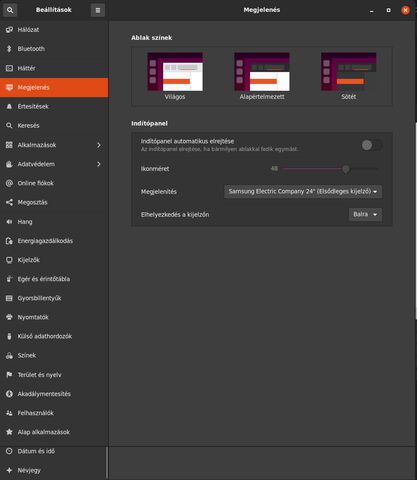Viewport: 417px width, 480px height.
Task: Click the Hálózat network icon
Action: point(9,30)
